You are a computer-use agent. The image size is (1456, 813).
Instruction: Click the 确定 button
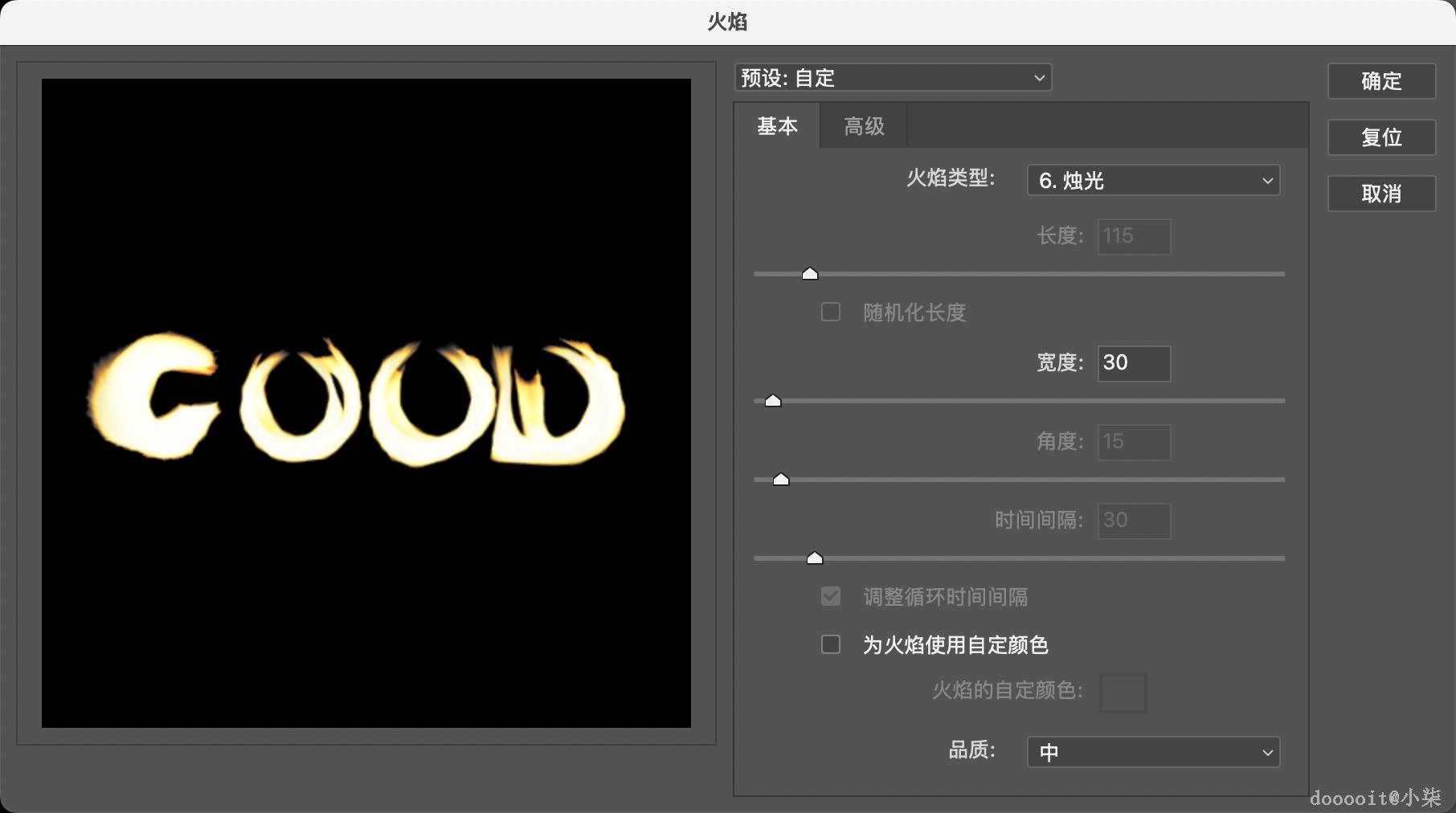coord(1380,81)
